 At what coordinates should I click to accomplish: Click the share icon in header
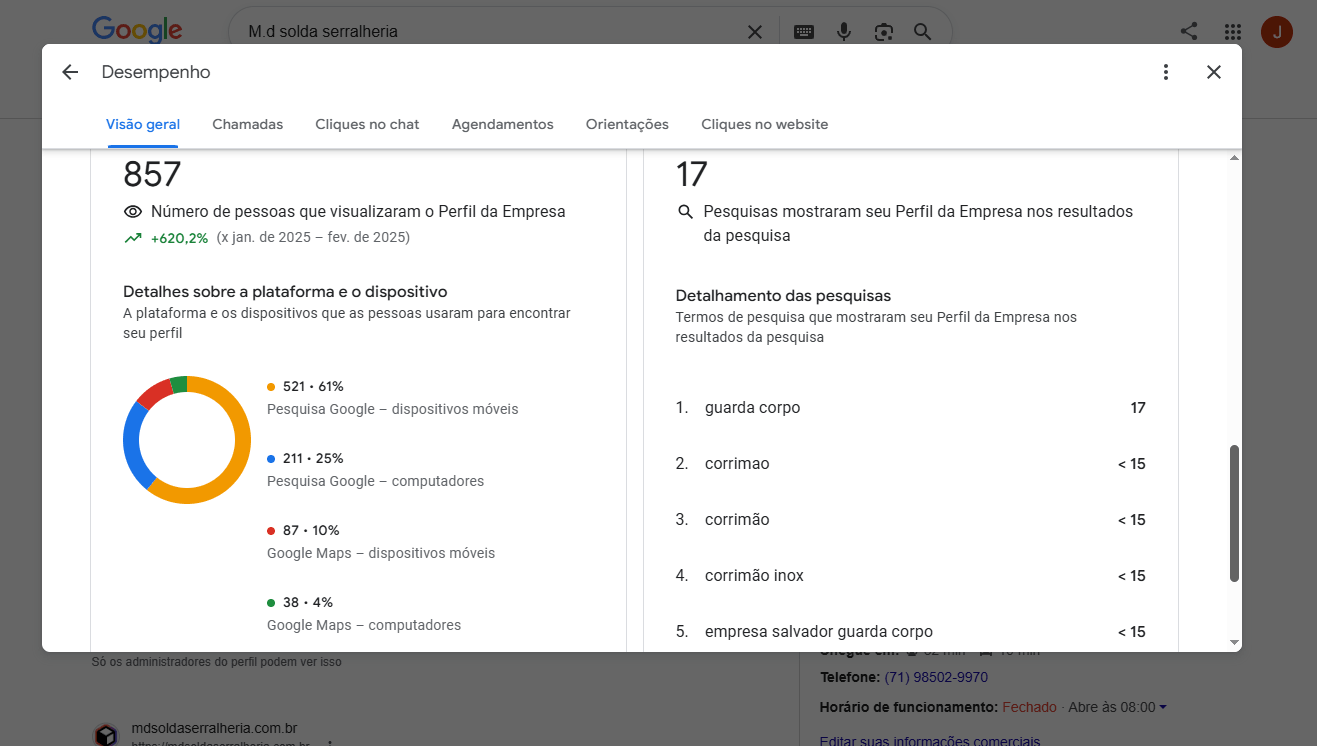click(1189, 32)
